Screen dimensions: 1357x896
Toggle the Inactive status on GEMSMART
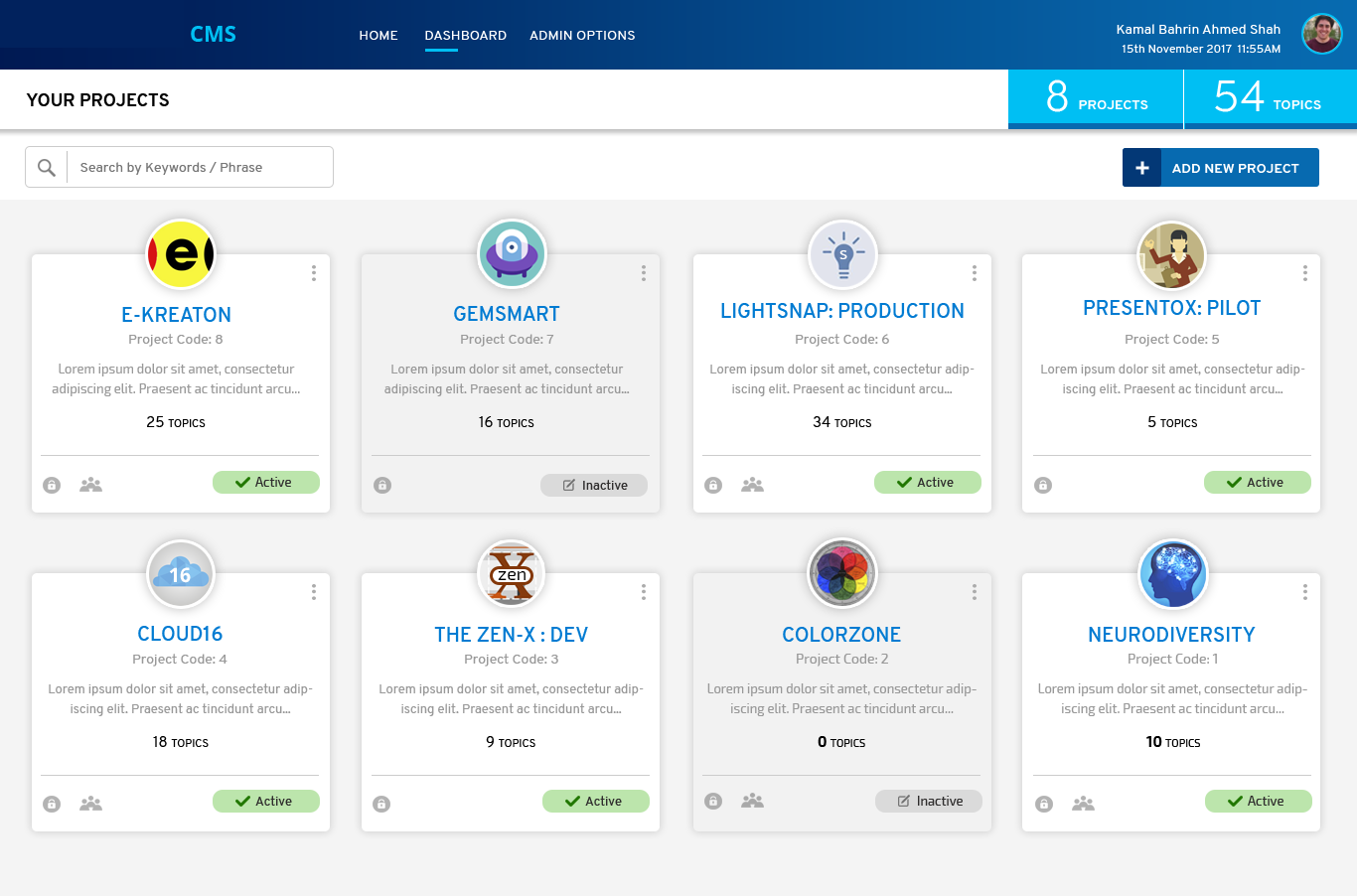point(594,485)
